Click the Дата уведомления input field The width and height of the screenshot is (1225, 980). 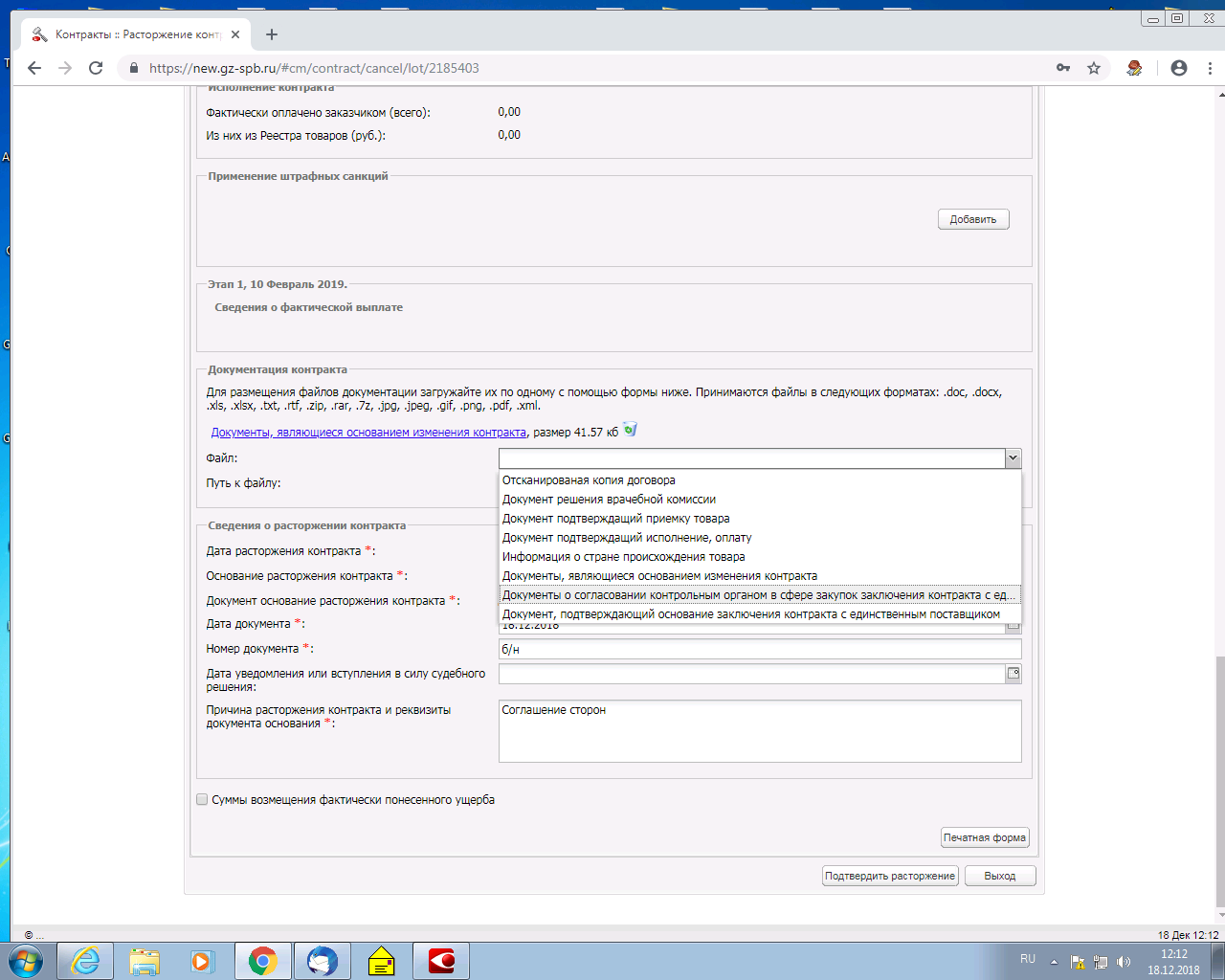coord(751,674)
